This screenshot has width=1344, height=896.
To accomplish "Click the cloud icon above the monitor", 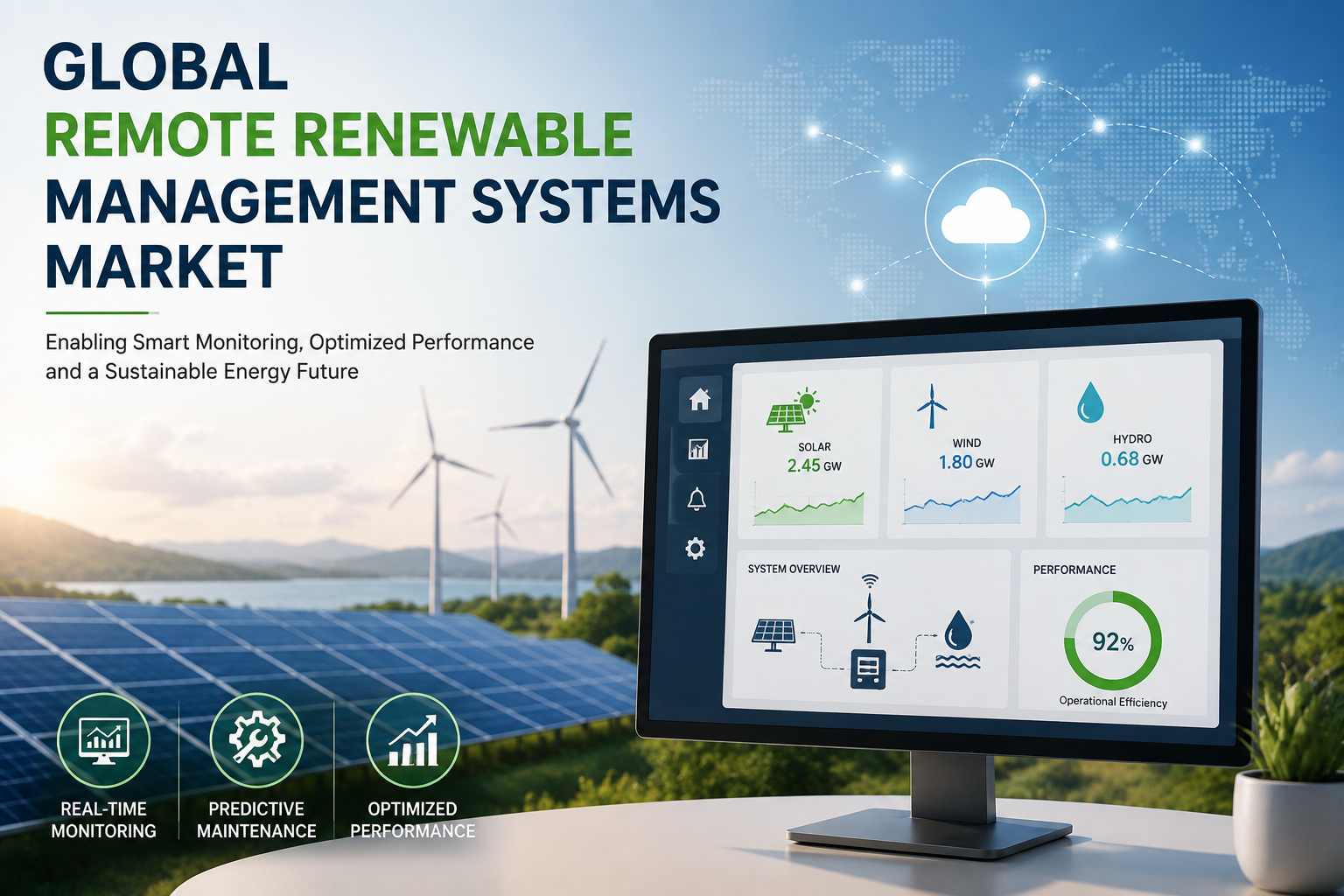I will point(985,215).
